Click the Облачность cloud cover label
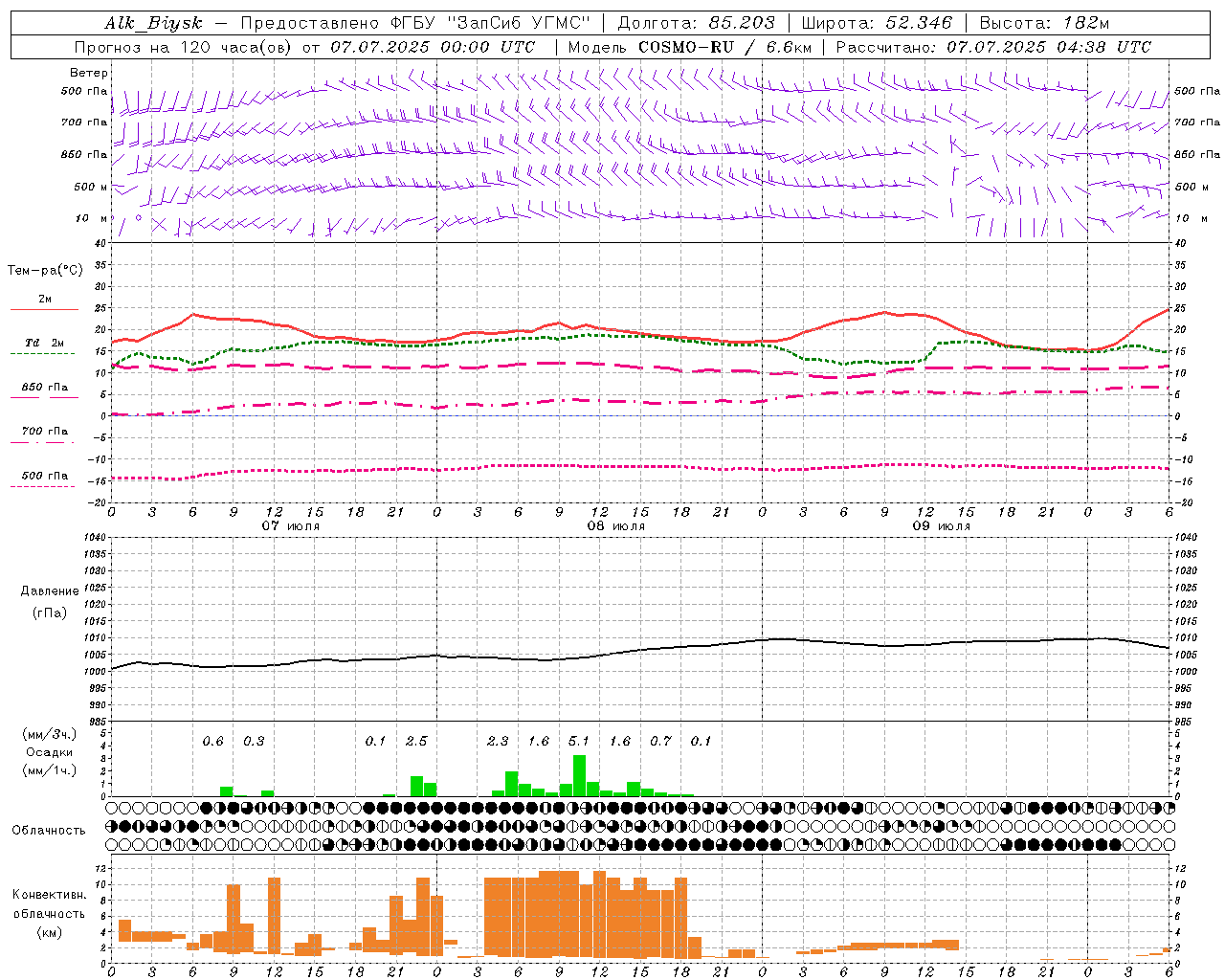Viewport: 1225px width, 980px height. pyautogui.click(x=49, y=831)
